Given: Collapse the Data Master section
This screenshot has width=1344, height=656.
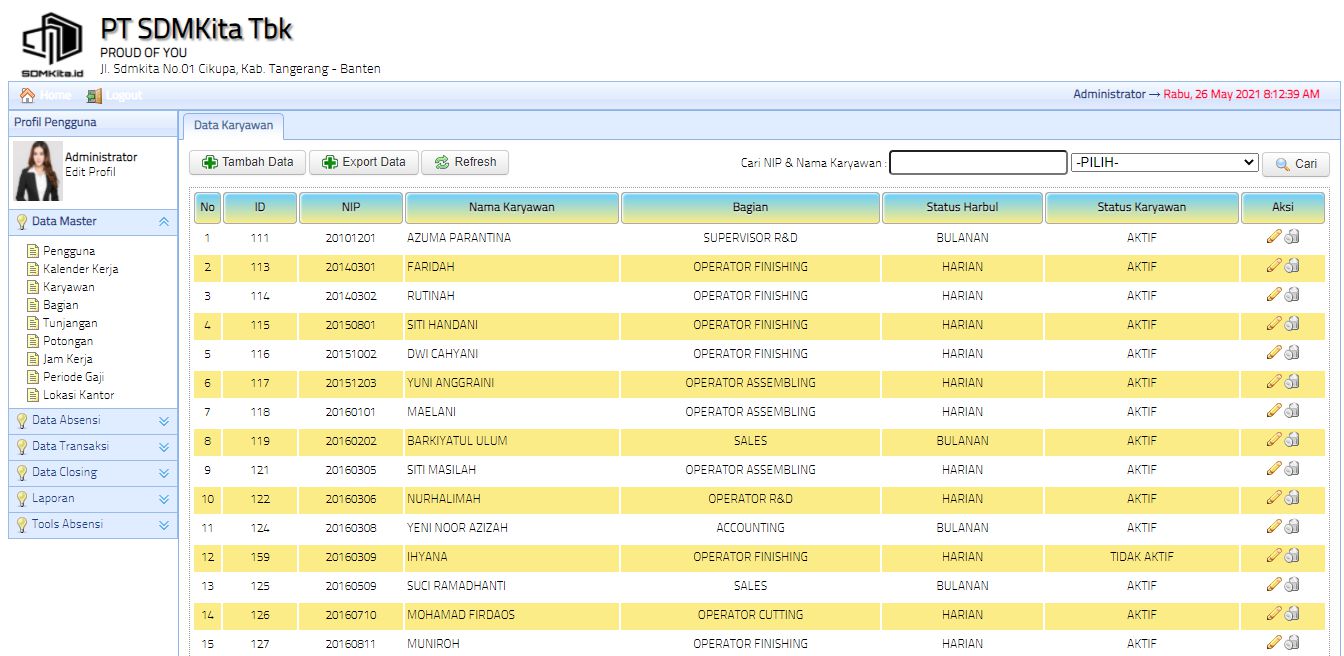Looking at the screenshot, I should click(164, 221).
